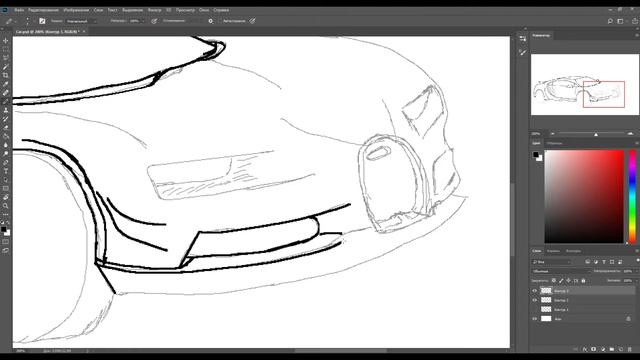640x360 pixels.
Task: Open the Изображение menu
Action: click(76, 10)
